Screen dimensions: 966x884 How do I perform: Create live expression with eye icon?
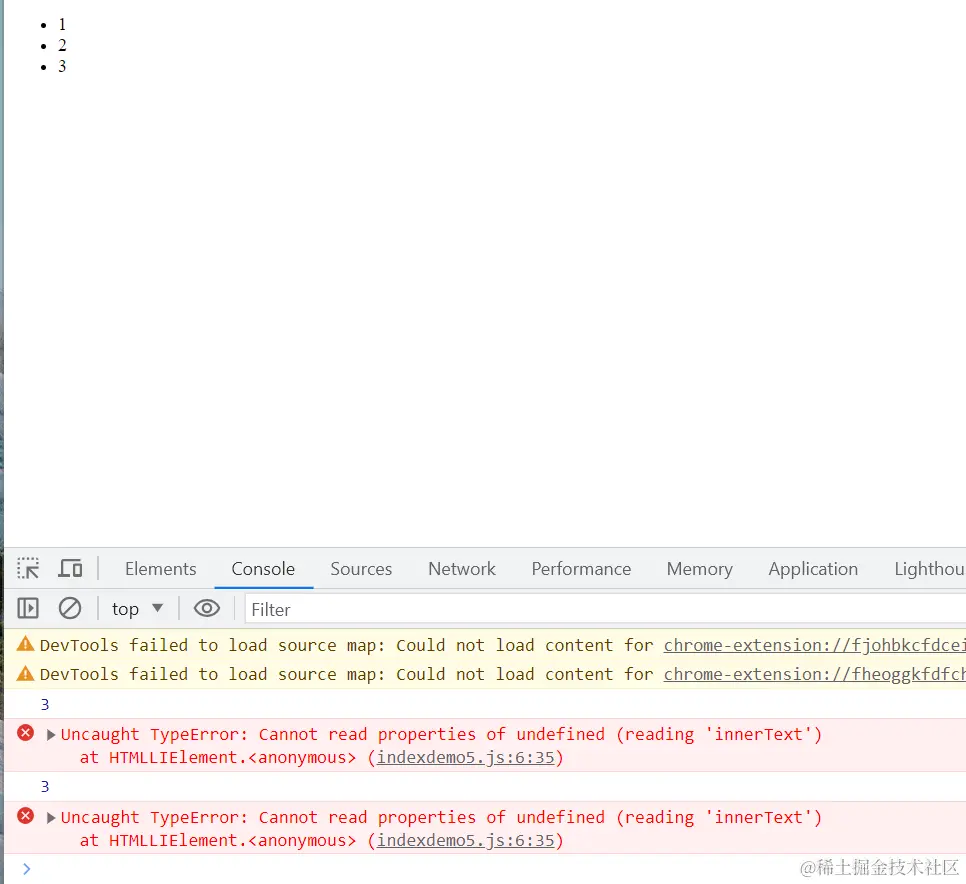(206, 609)
